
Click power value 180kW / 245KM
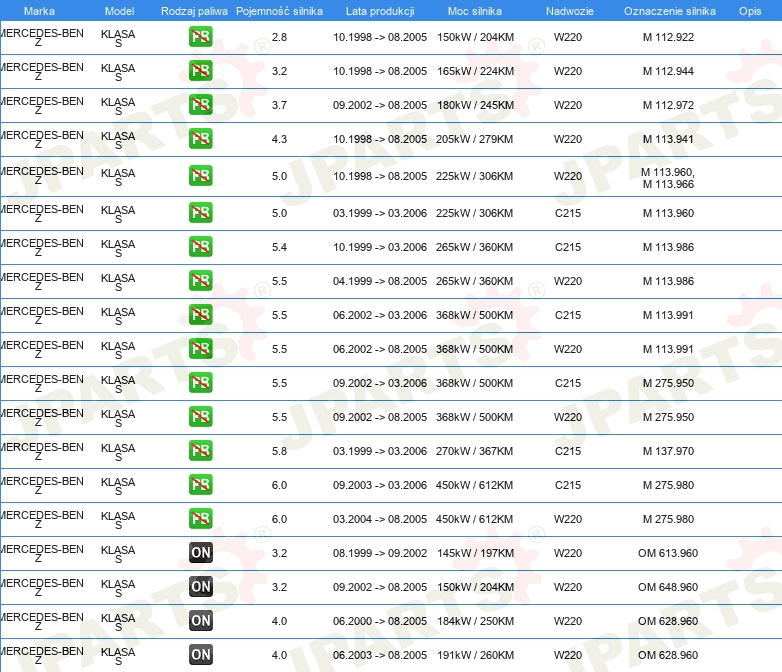(475, 105)
